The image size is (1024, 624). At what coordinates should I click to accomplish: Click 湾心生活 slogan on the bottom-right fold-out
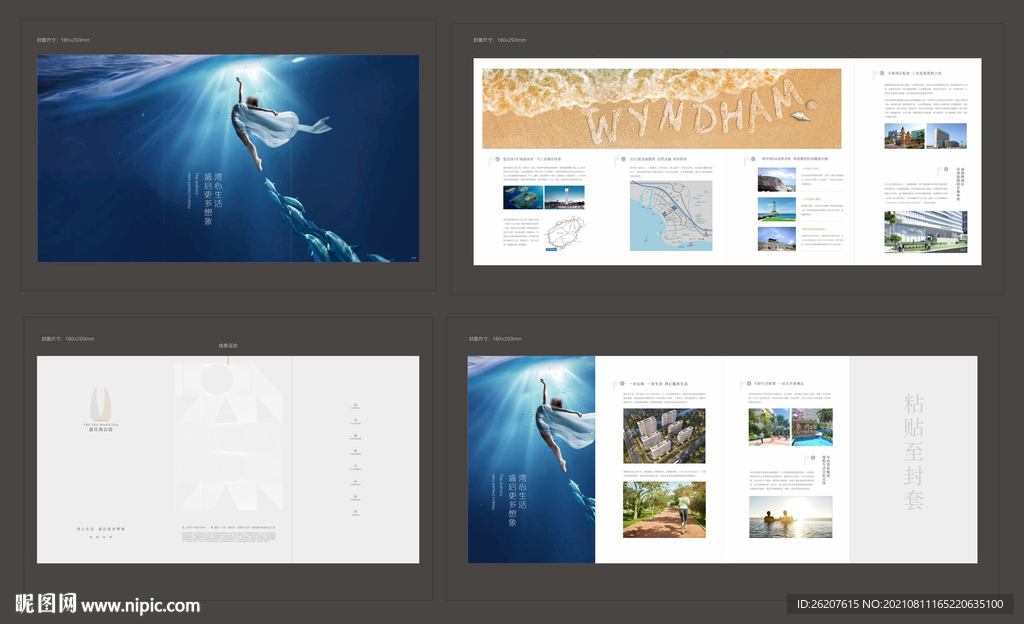(522, 491)
